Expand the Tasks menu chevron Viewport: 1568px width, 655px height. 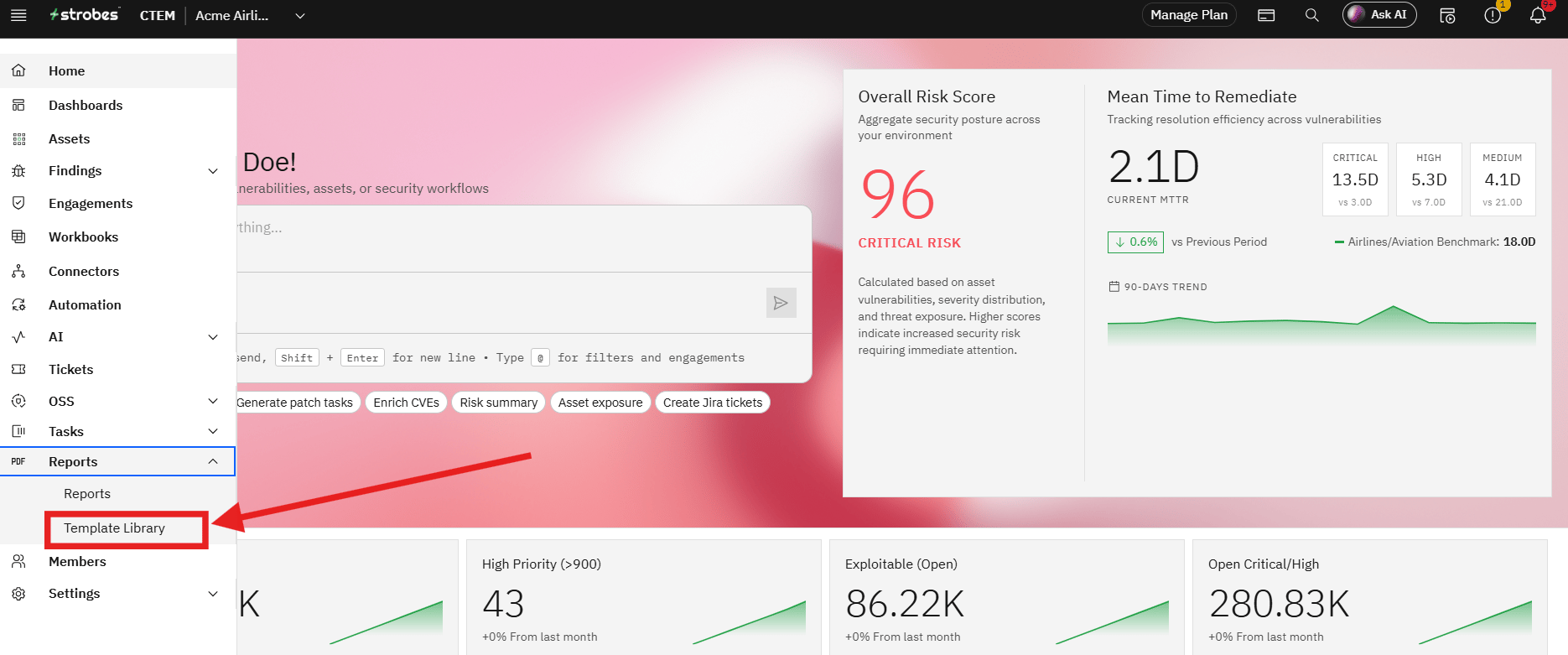click(x=213, y=432)
